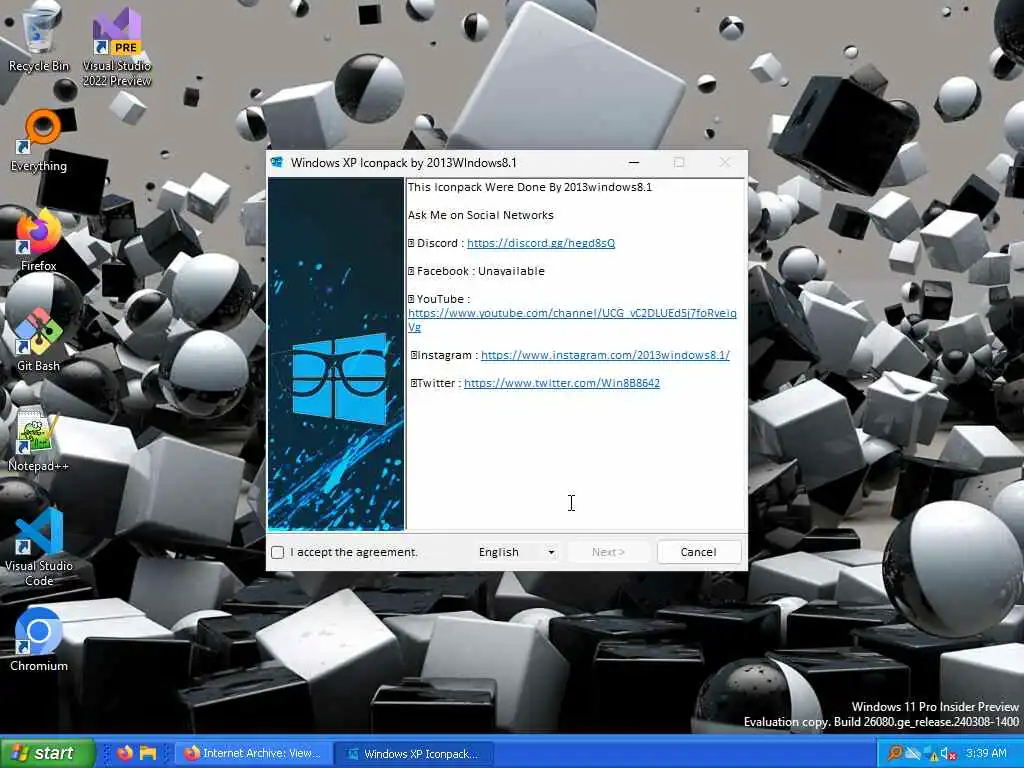Viewport: 1024px width, 768px height.
Task: Click Firefox in the quick launch bar
Action: [125, 753]
